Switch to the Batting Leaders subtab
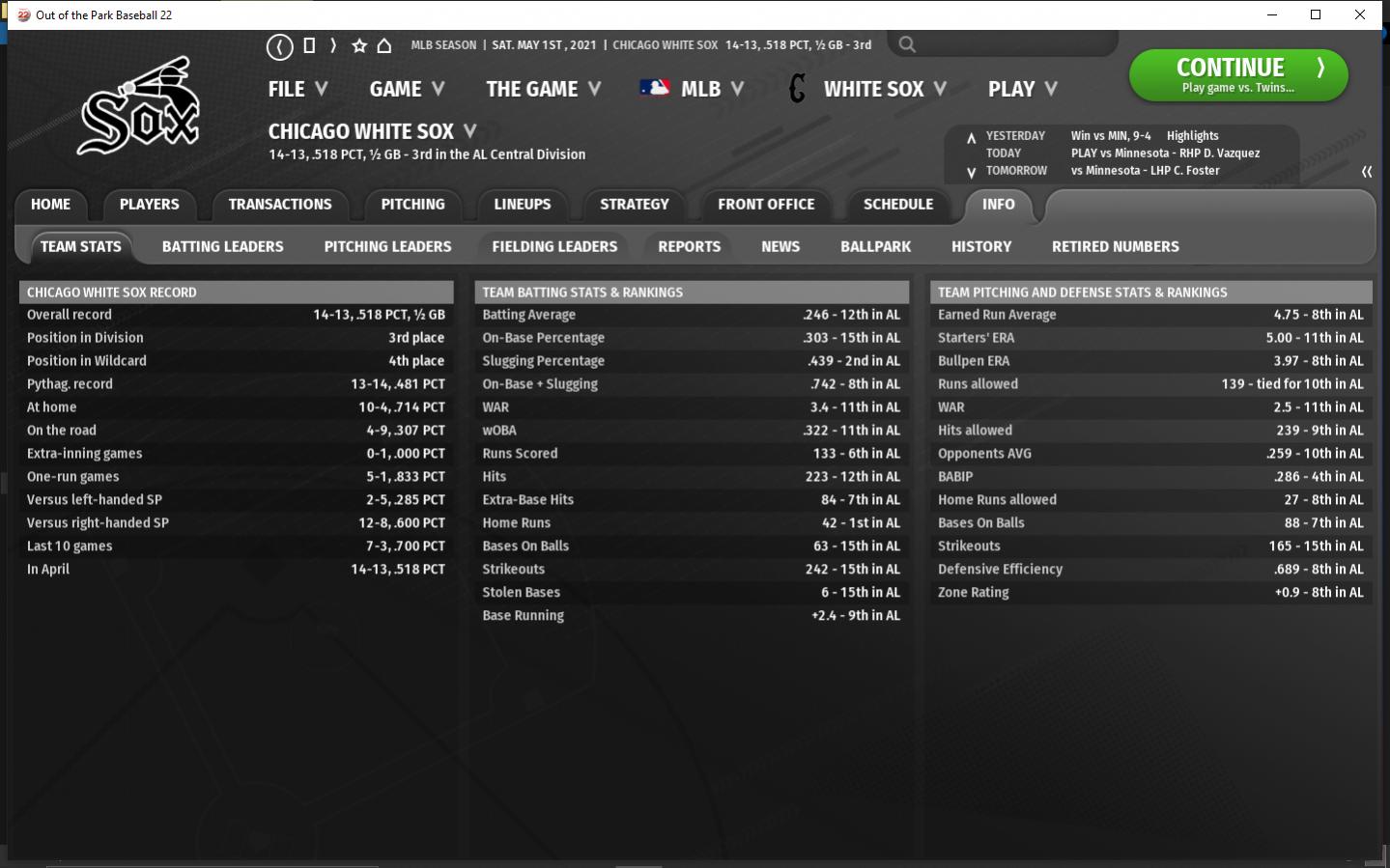The height and width of the screenshot is (868, 1390). coord(222,246)
